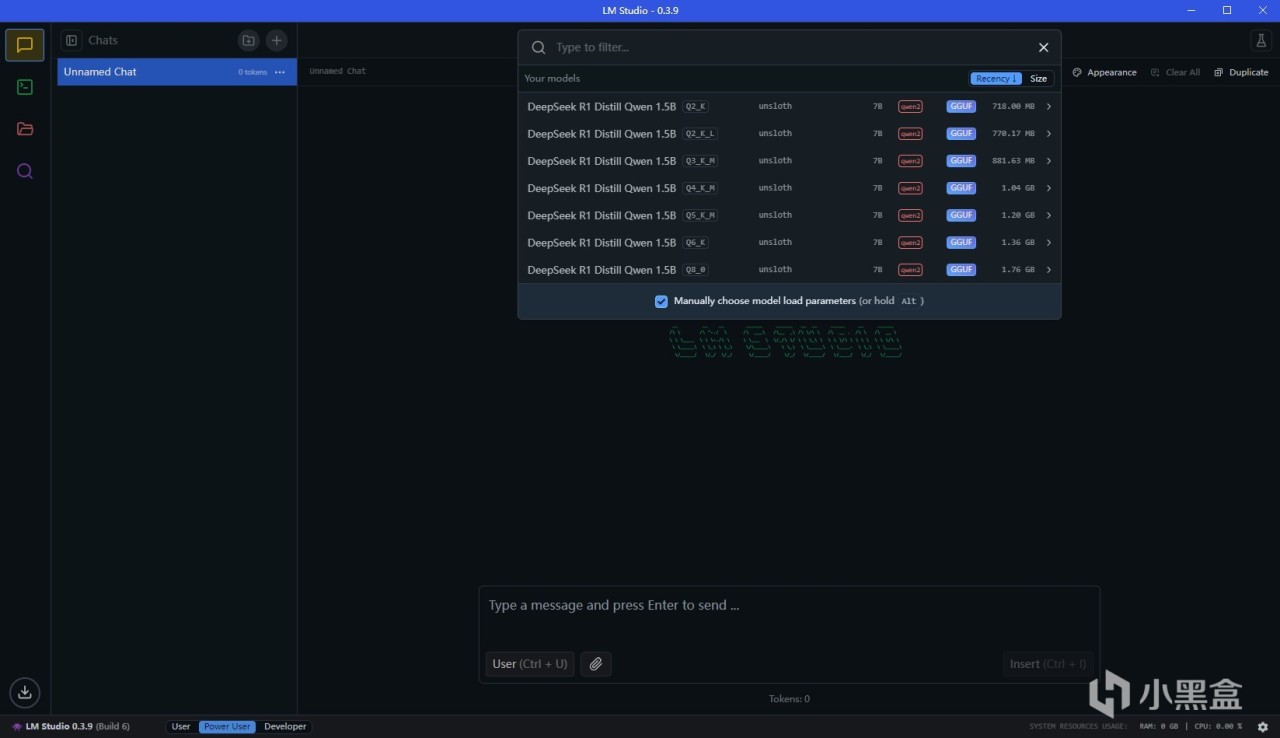Expand the Q6_K model row chevron
Image resolution: width=1280 pixels, height=738 pixels.
(x=1048, y=242)
